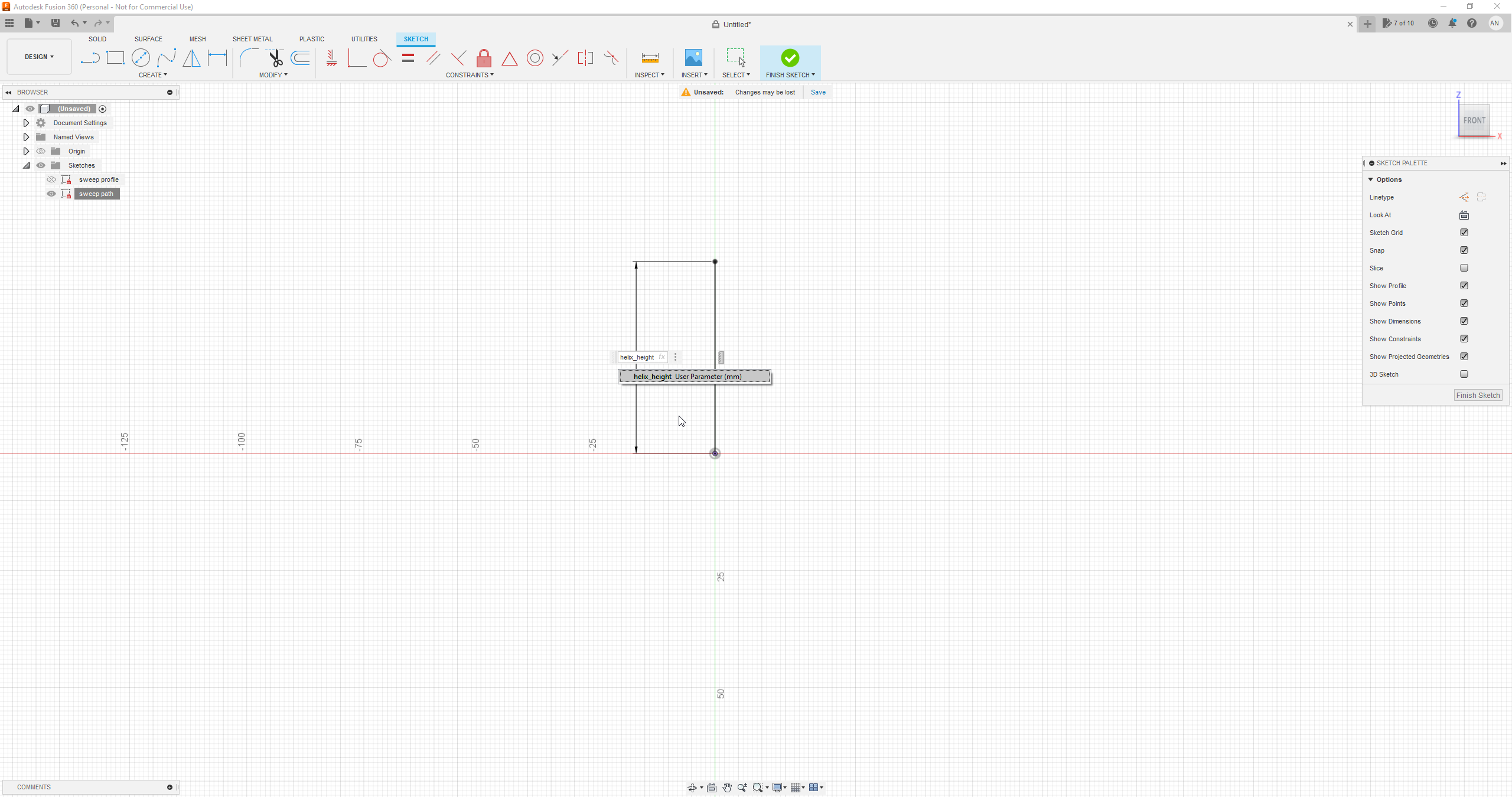The height and width of the screenshot is (797, 1512).
Task: Click the green Finish Sketch checkmark
Action: click(790, 58)
